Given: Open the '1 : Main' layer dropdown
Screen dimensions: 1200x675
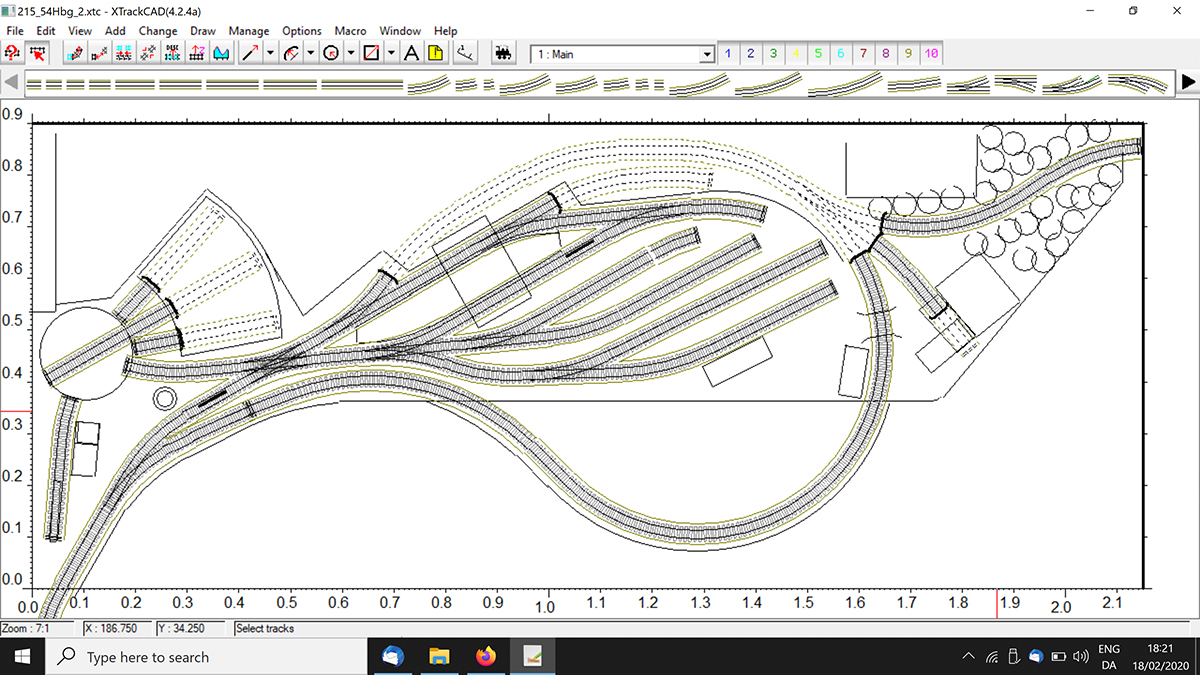Looking at the screenshot, I should click(x=707, y=54).
